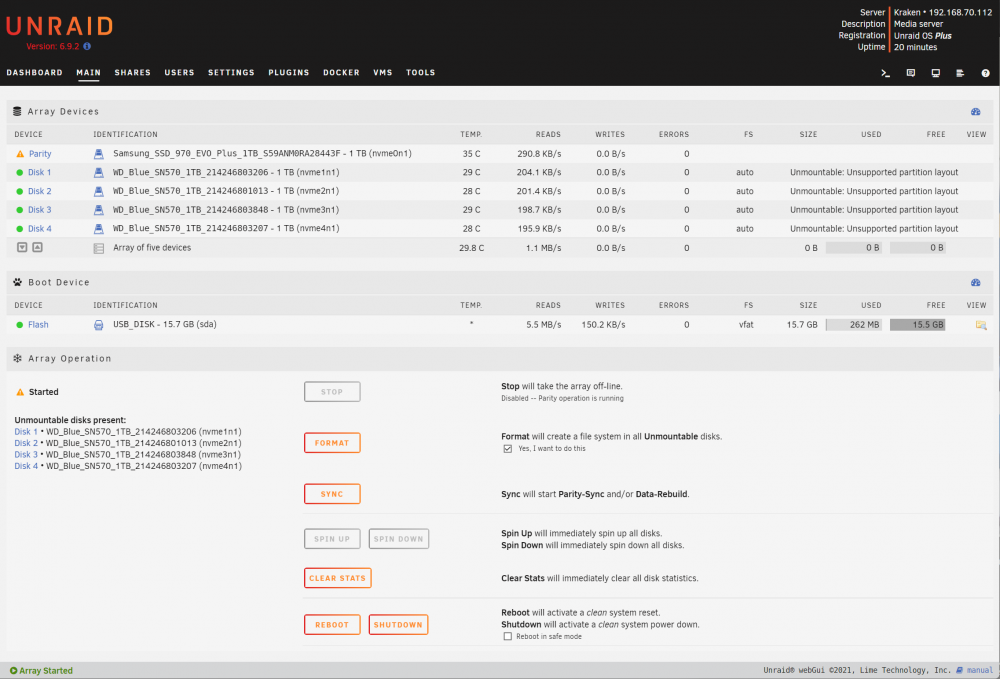Click the Flash green status indicator
Image resolution: width=1000 pixels, height=679 pixels.
pos(20,325)
